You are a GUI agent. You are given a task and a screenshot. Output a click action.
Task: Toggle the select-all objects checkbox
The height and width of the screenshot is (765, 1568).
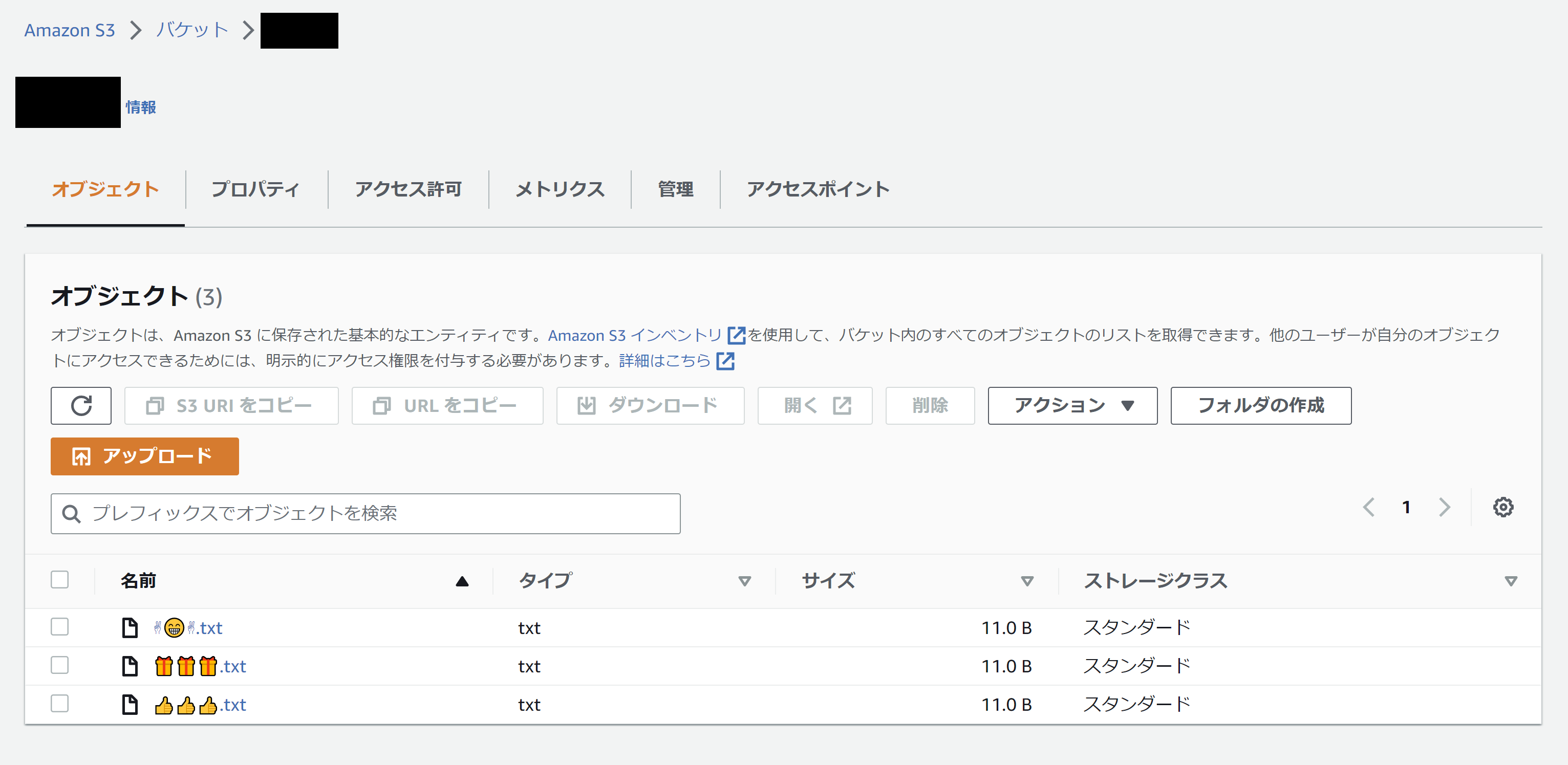pos(60,579)
